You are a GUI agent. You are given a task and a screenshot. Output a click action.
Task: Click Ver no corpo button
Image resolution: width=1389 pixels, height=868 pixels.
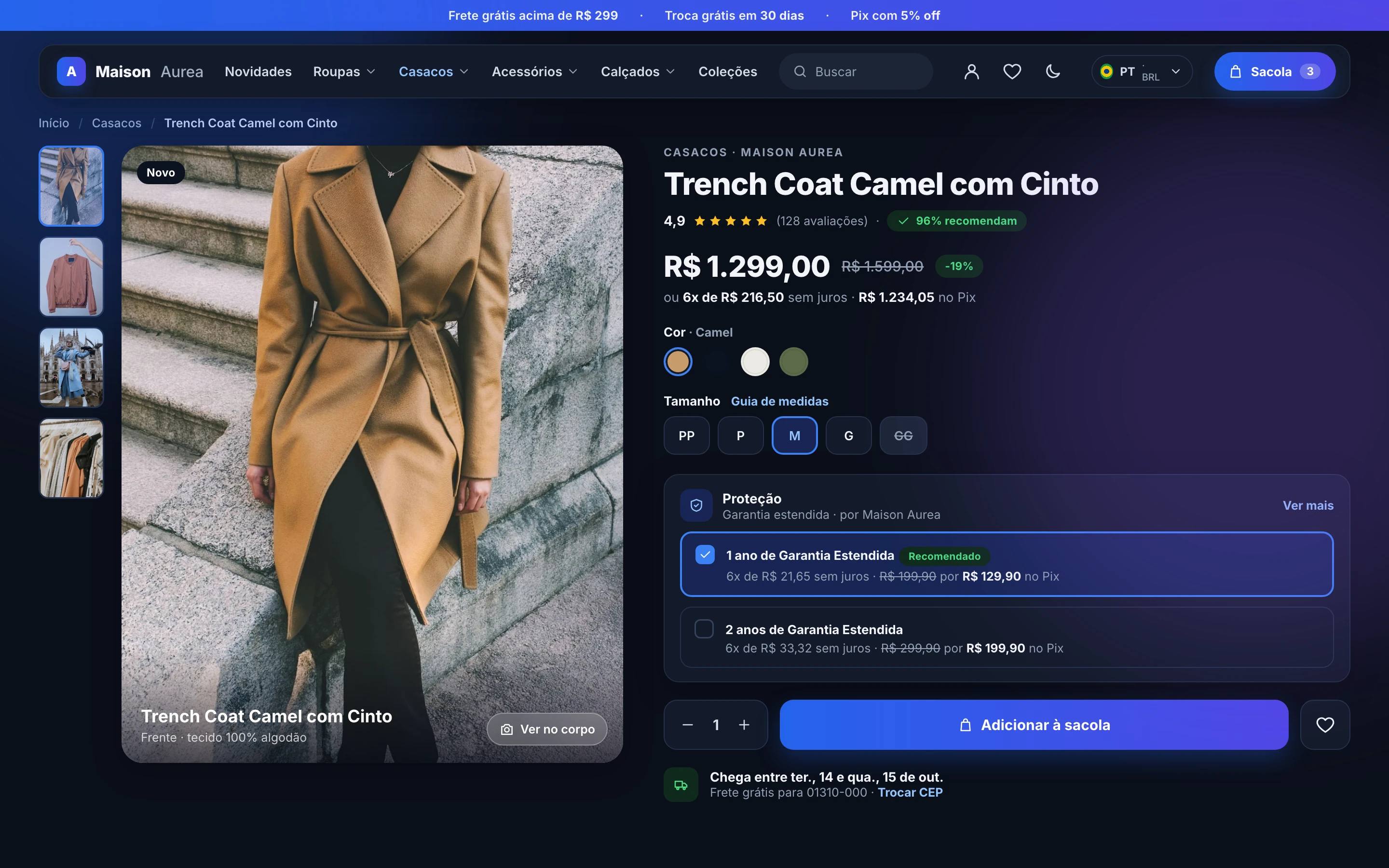[x=547, y=729]
